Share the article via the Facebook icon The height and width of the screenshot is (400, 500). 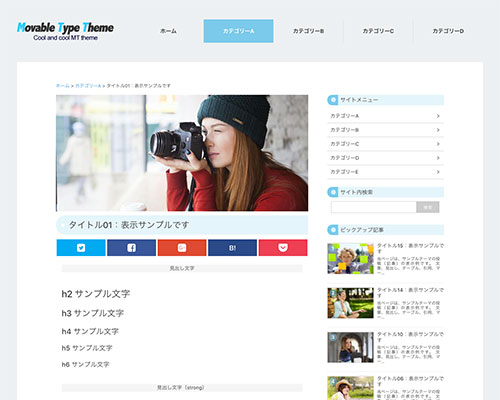131,248
